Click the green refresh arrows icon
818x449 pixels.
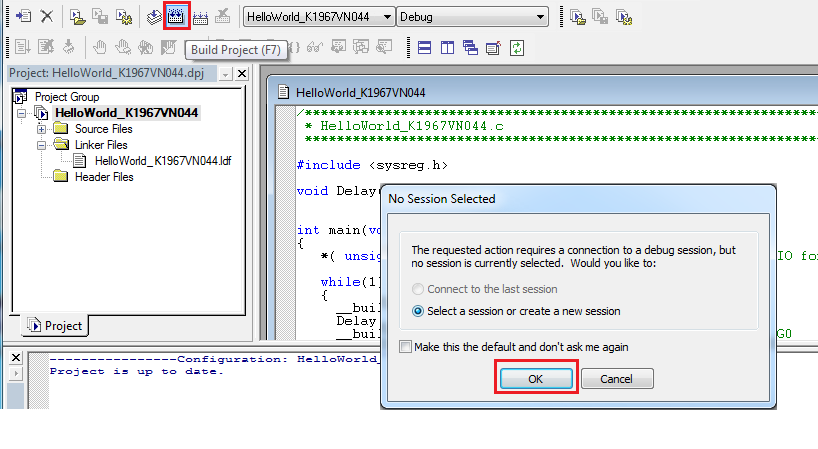click(516, 47)
